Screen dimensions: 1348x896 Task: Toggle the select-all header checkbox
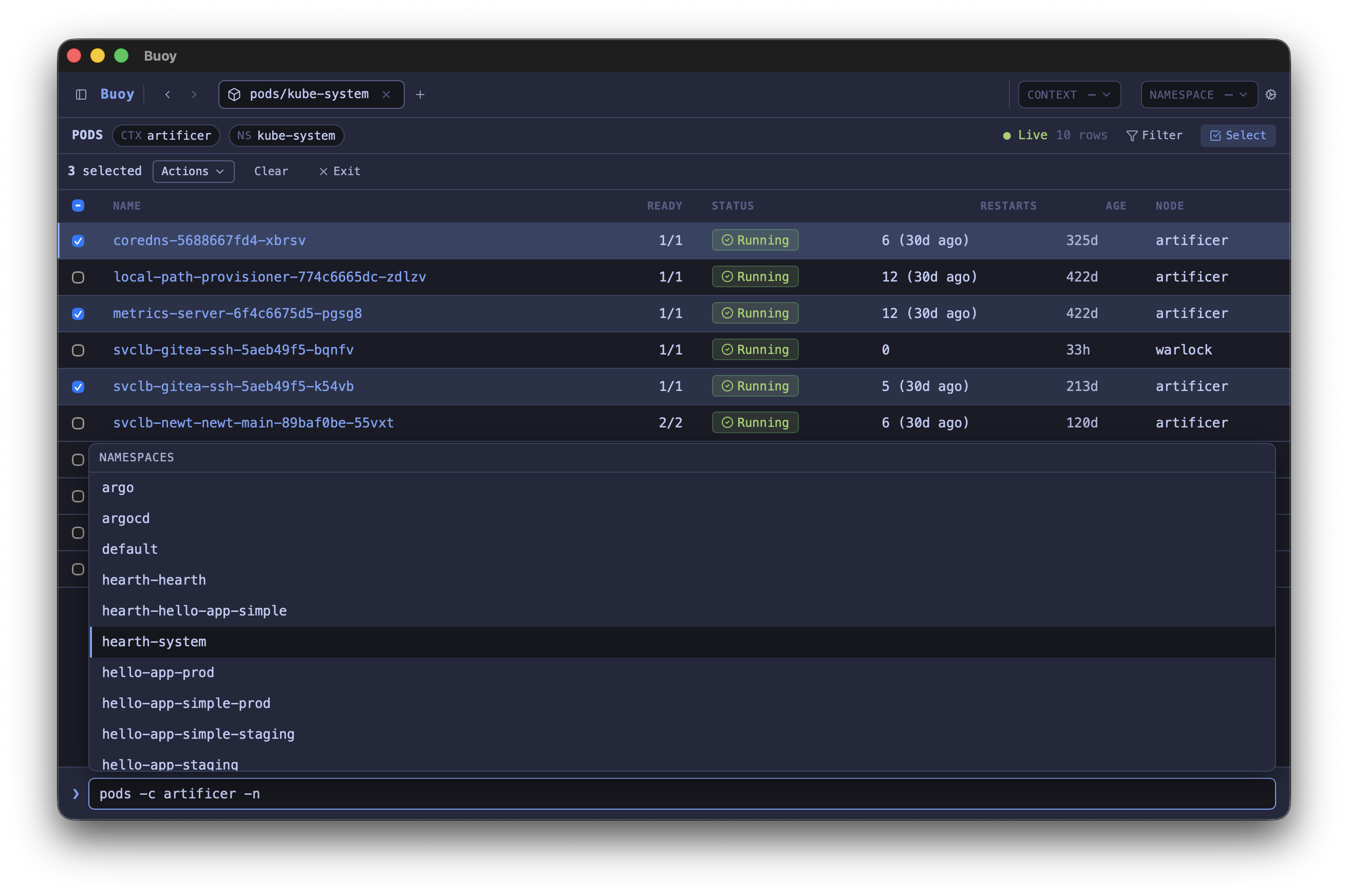78,205
